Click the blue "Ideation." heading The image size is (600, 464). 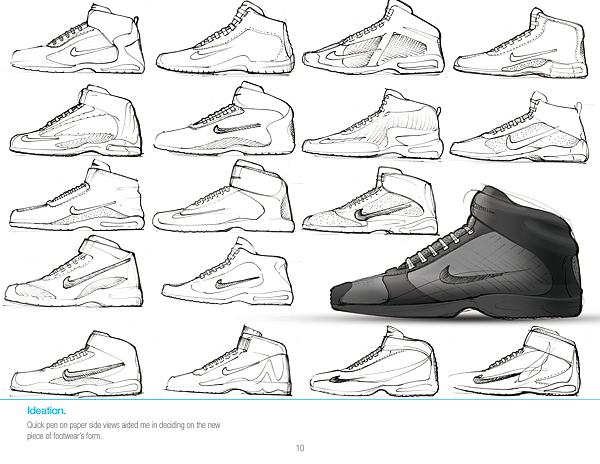coord(46,411)
